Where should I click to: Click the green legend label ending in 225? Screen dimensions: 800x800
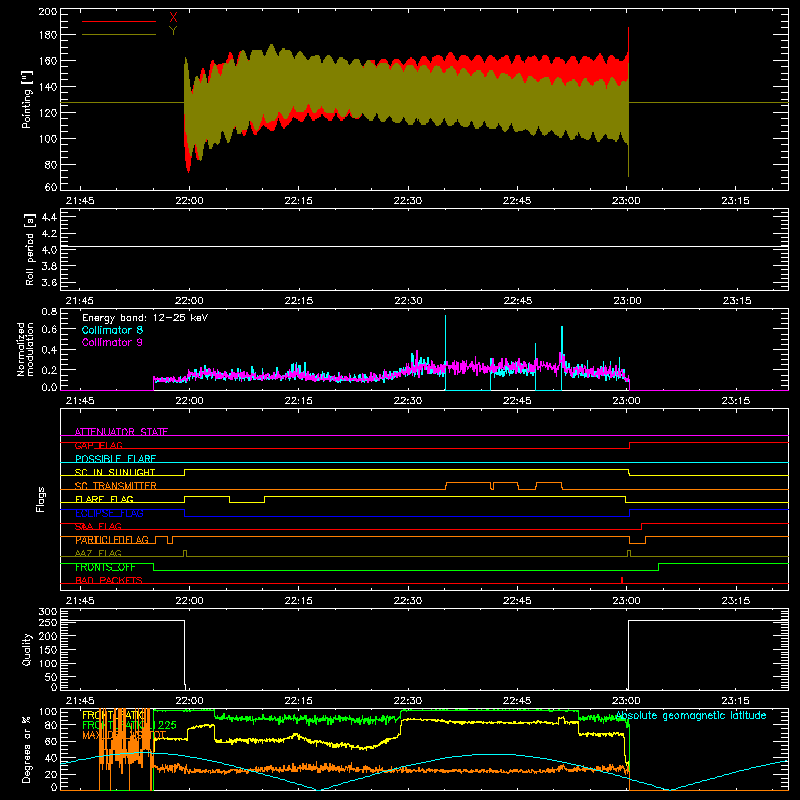pos(129,725)
